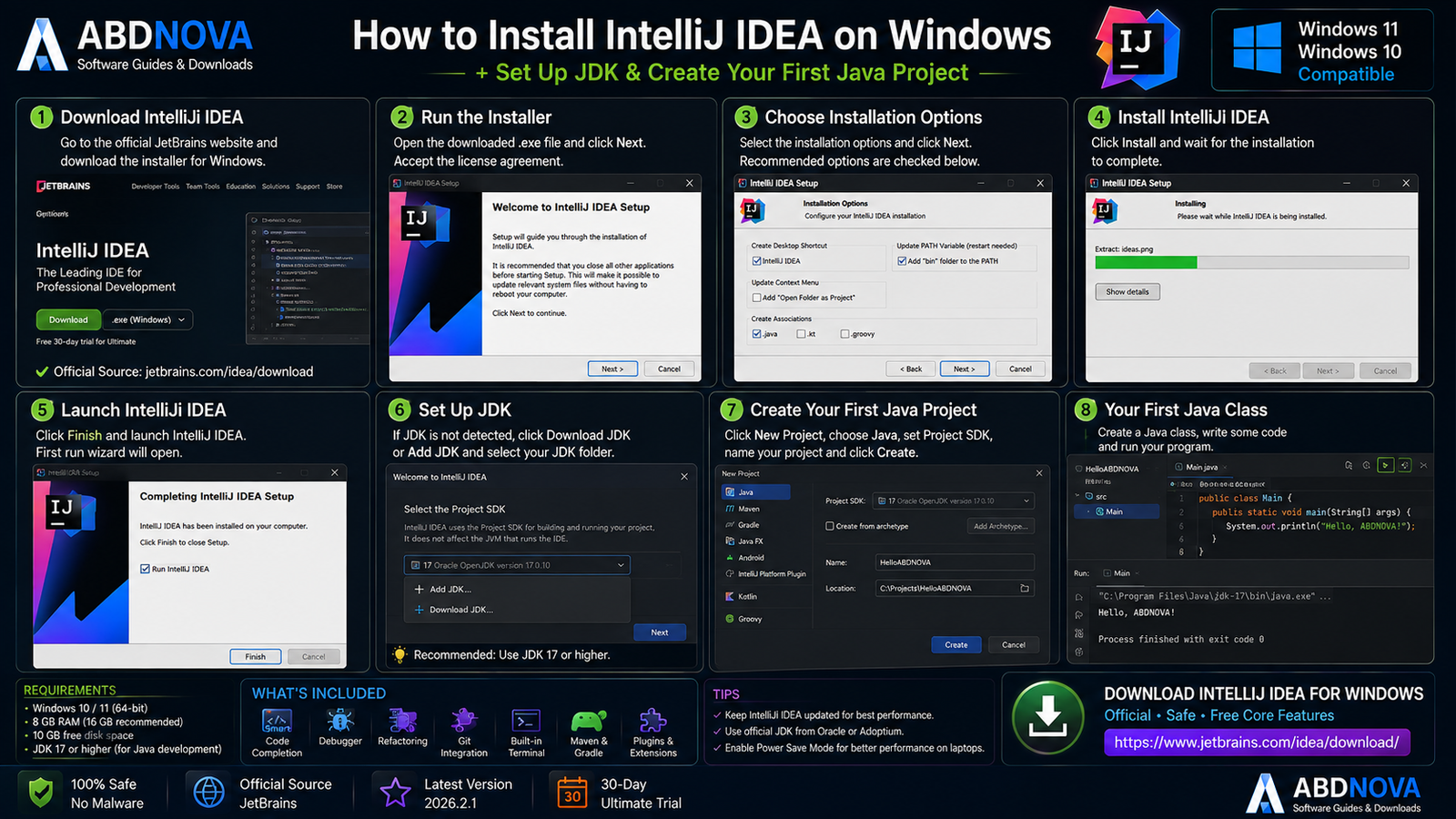Click the folder browse icon in Location field

pyautogui.click(x=1025, y=588)
